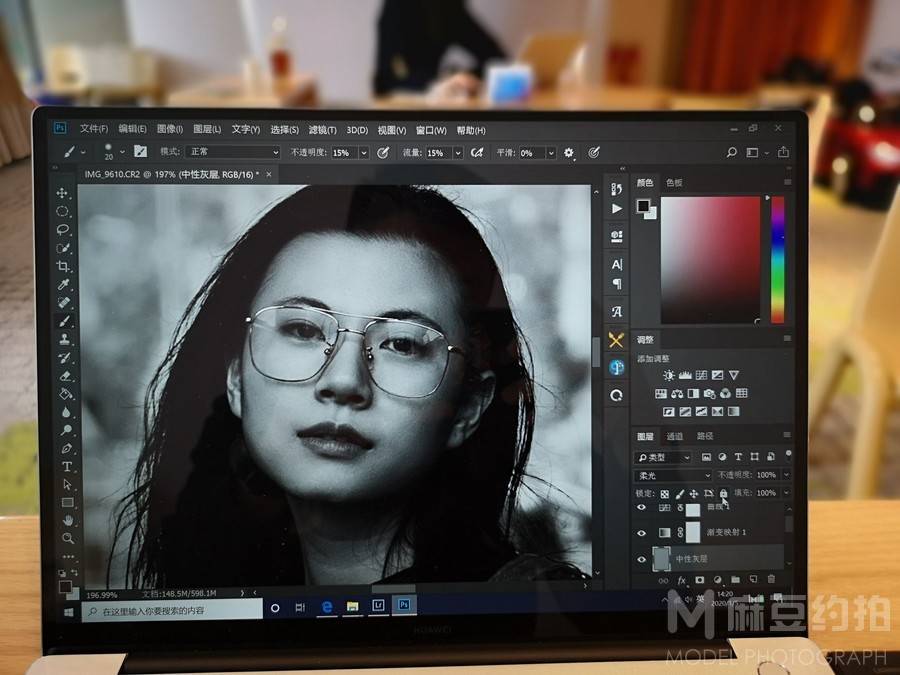Select the Move tool
The height and width of the screenshot is (675, 900).
pyautogui.click(x=63, y=193)
